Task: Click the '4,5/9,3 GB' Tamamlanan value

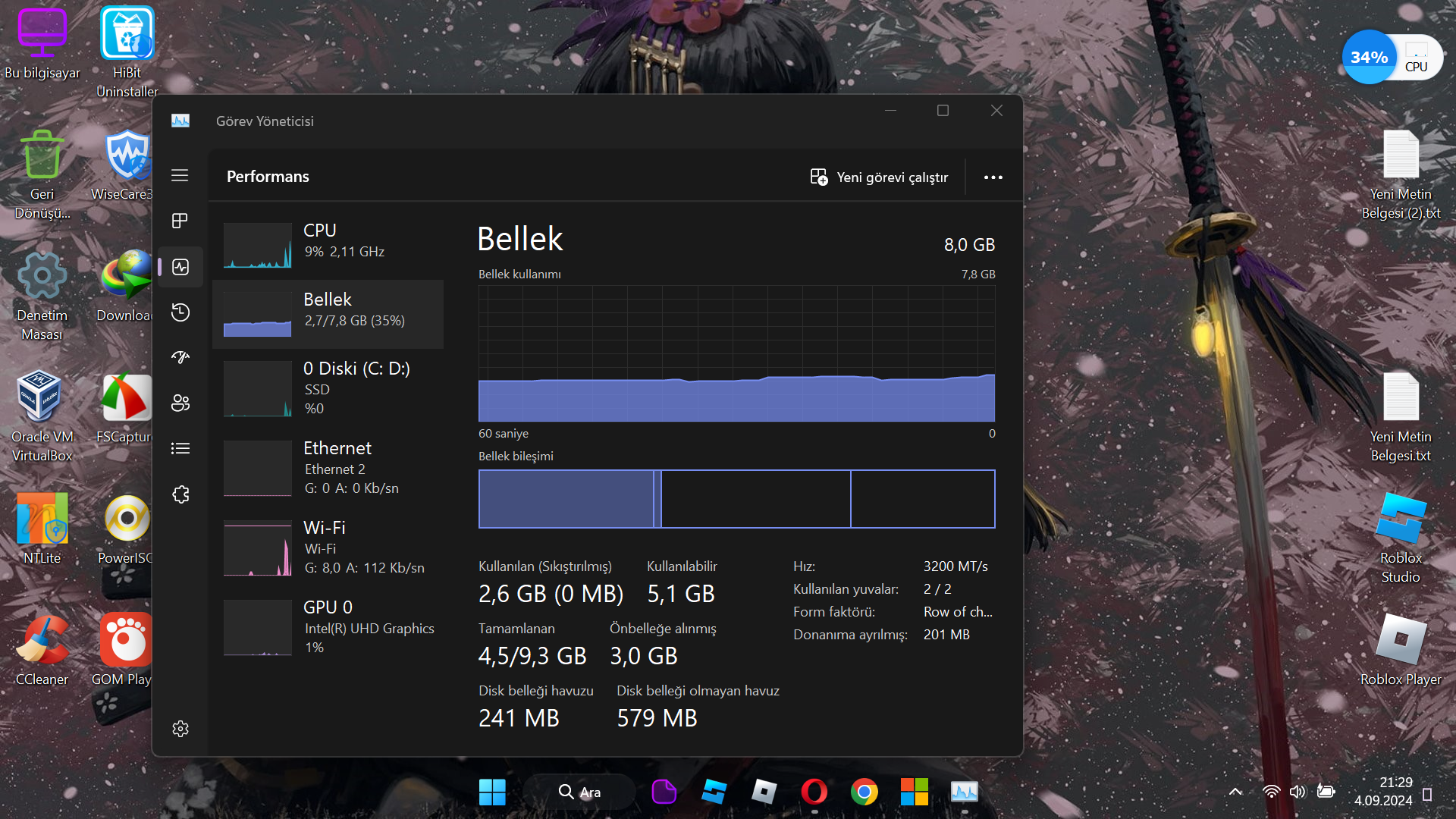Action: pos(532,656)
